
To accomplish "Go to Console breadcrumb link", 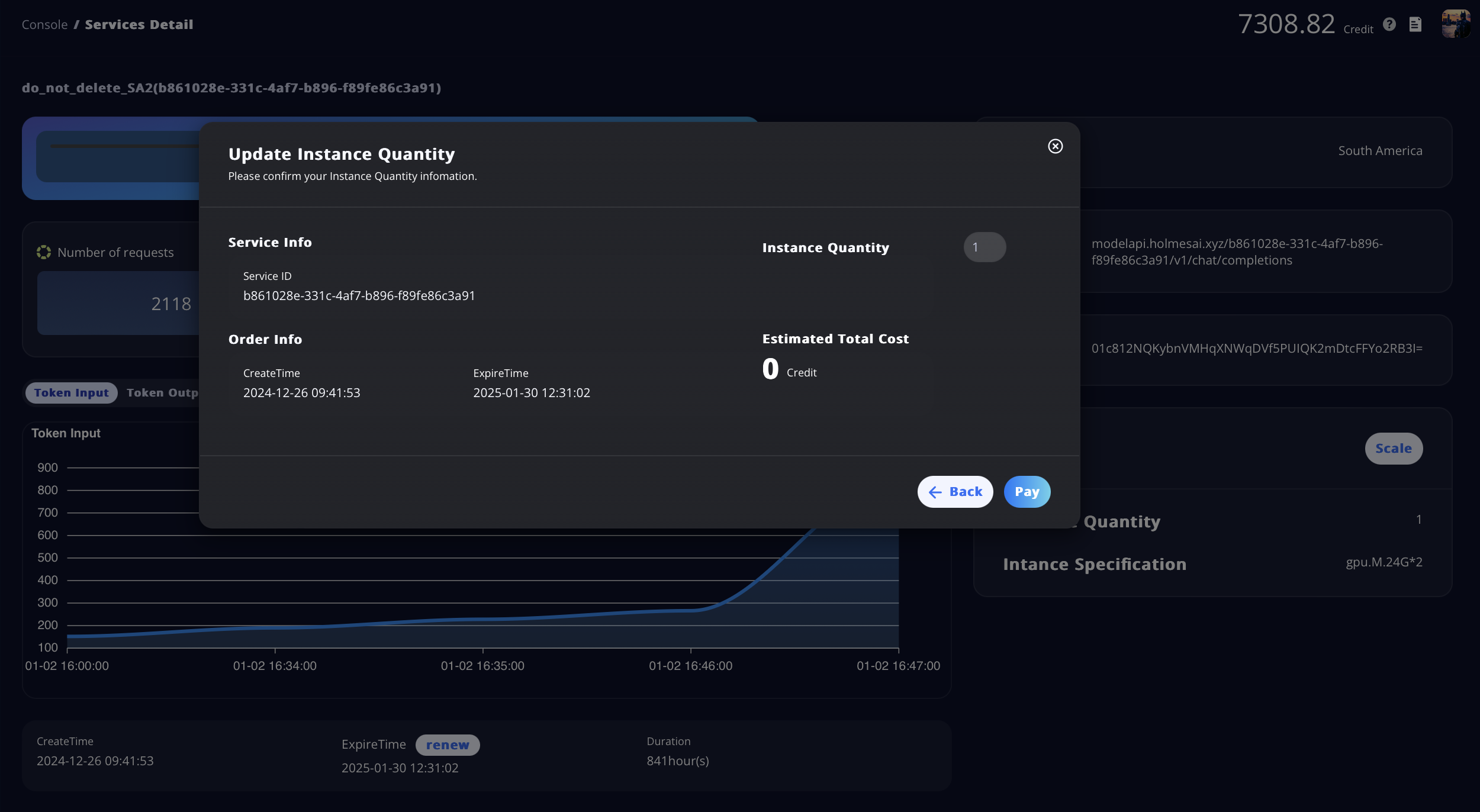I will (x=45, y=25).
